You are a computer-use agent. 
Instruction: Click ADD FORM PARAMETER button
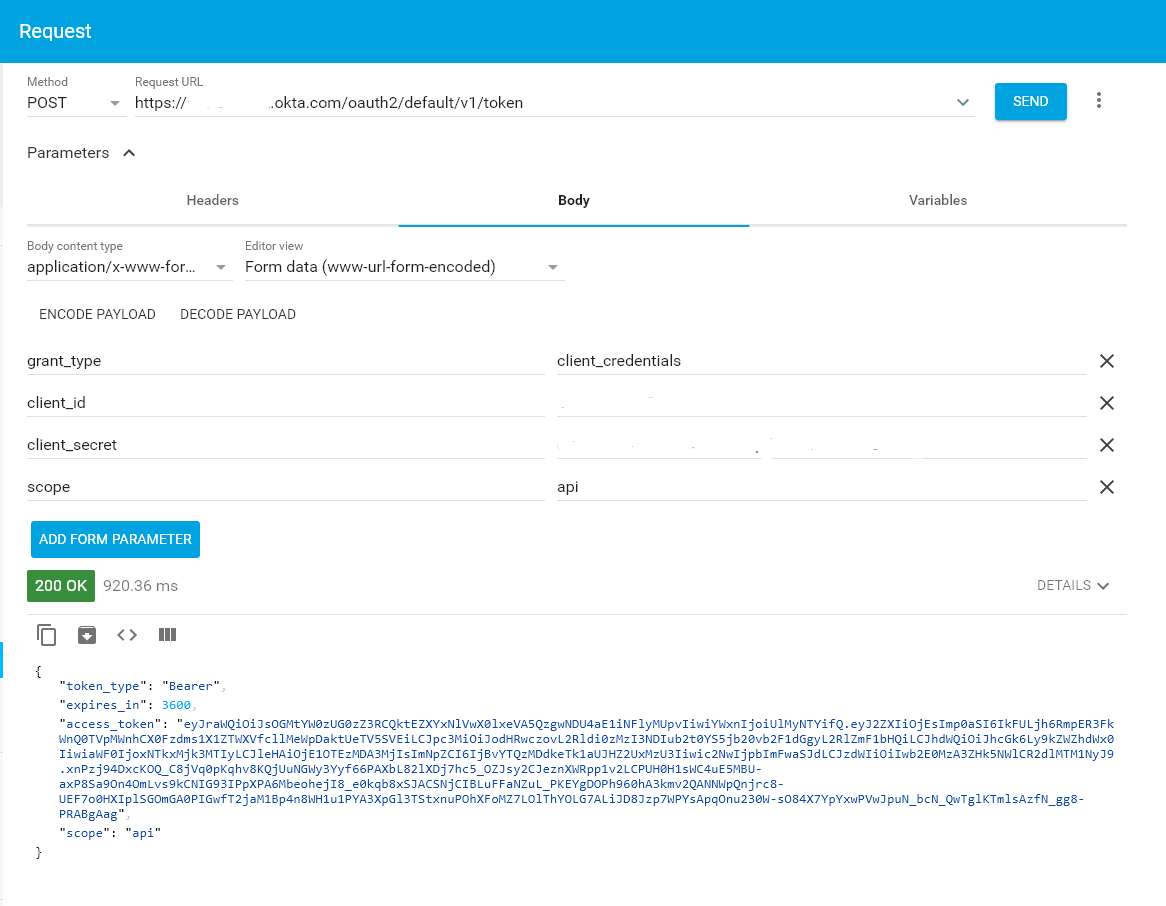click(x=115, y=539)
